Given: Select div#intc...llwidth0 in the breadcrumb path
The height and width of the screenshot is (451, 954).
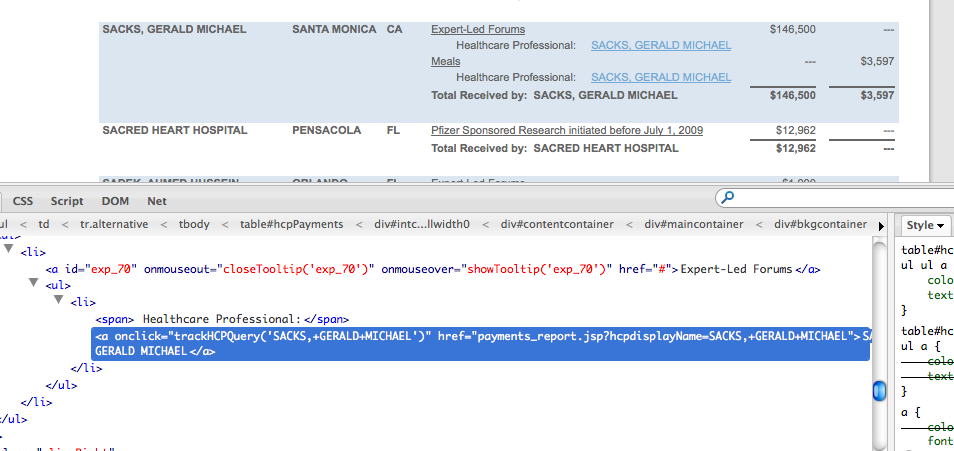Looking at the screenshot, I should (x=422, y=224).
